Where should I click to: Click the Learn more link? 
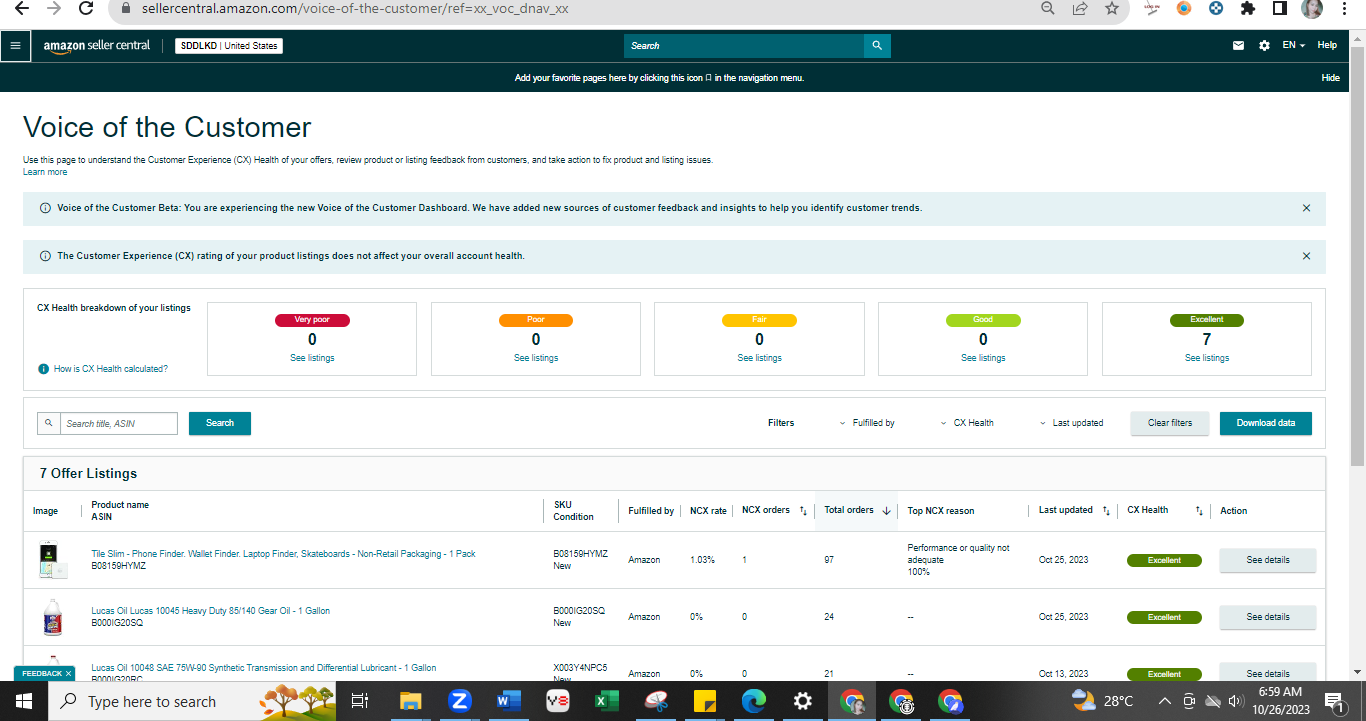pyautogui.click(x=45, y=172)
